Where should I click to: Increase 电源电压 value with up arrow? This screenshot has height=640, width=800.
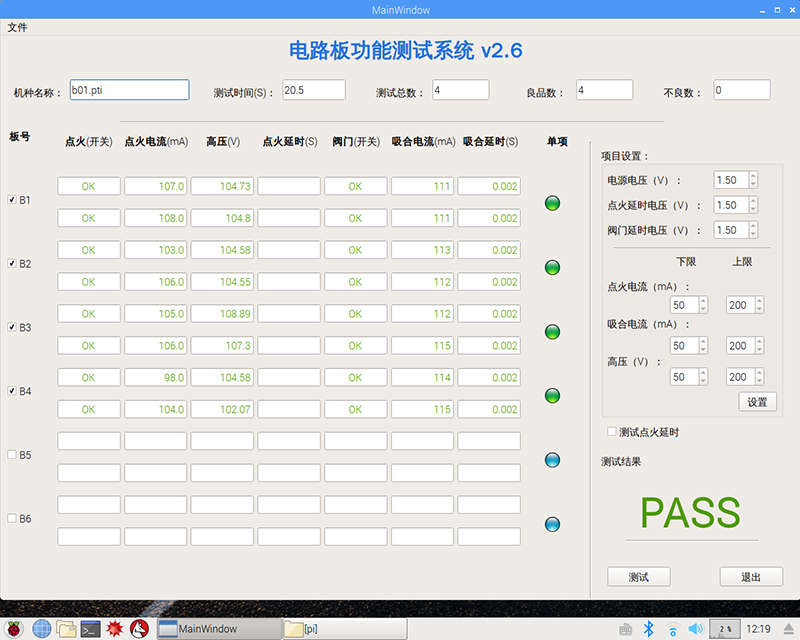[x=753, y=176]
